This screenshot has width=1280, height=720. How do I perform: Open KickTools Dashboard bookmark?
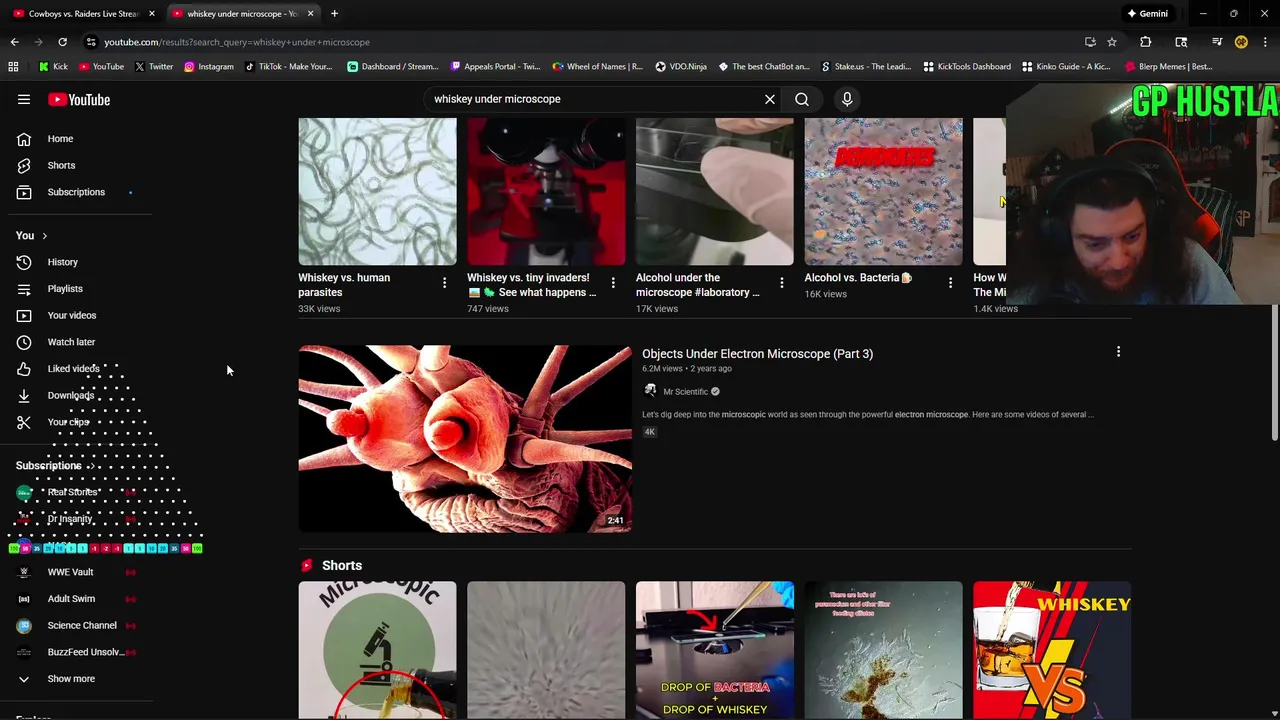966,67
